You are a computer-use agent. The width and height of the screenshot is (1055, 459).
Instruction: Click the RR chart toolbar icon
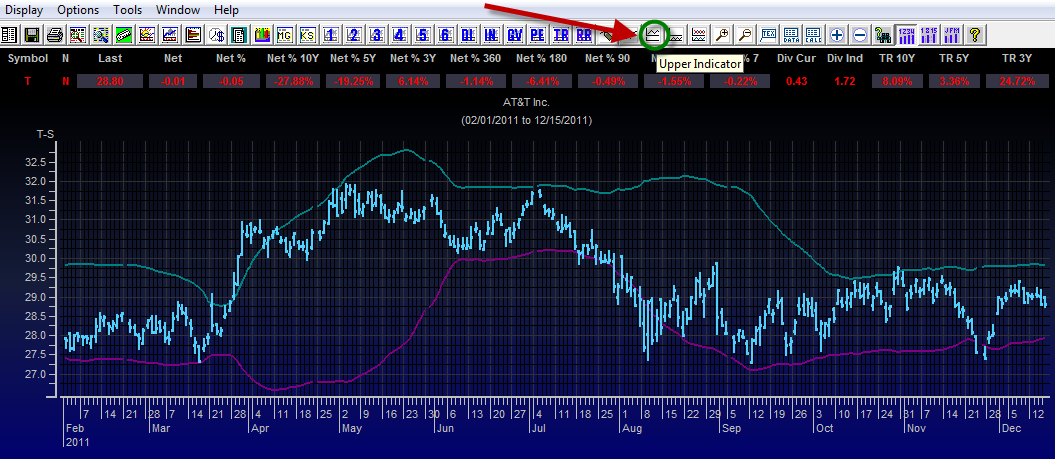[584, 34]
